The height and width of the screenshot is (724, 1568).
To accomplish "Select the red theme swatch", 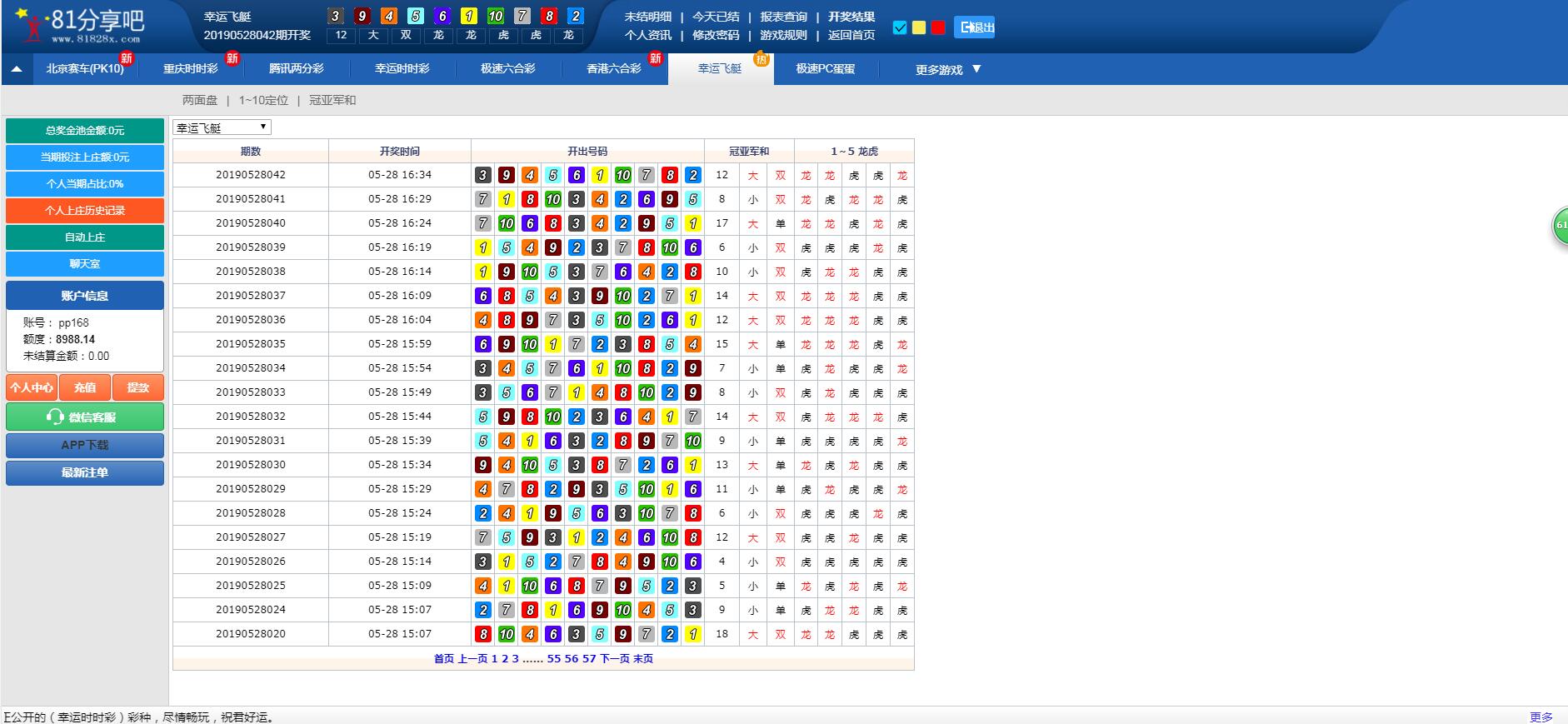I will pyautogui.click(x=937, y=27).
